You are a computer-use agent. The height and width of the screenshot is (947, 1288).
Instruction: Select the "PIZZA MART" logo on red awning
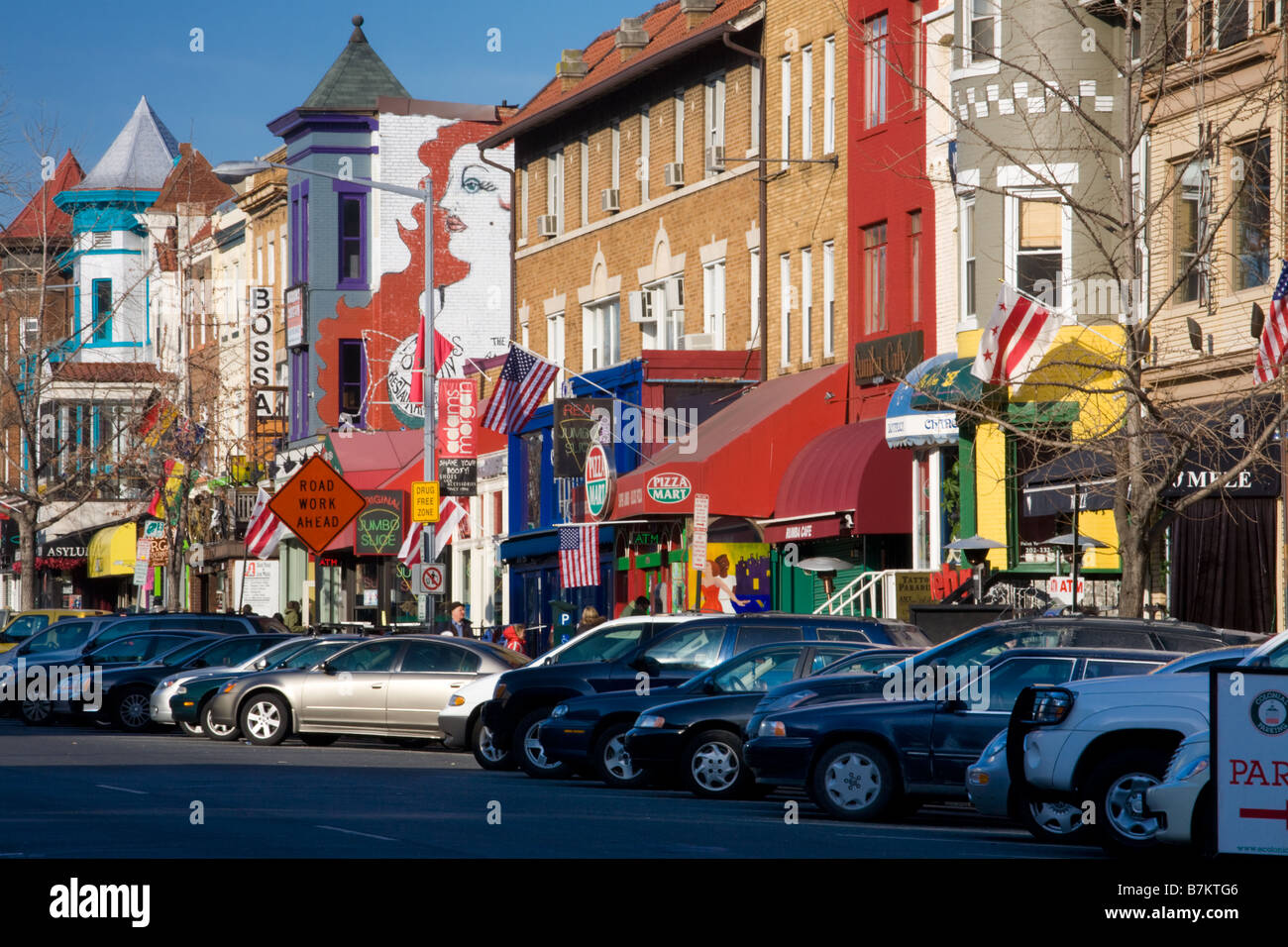point(669,487)
